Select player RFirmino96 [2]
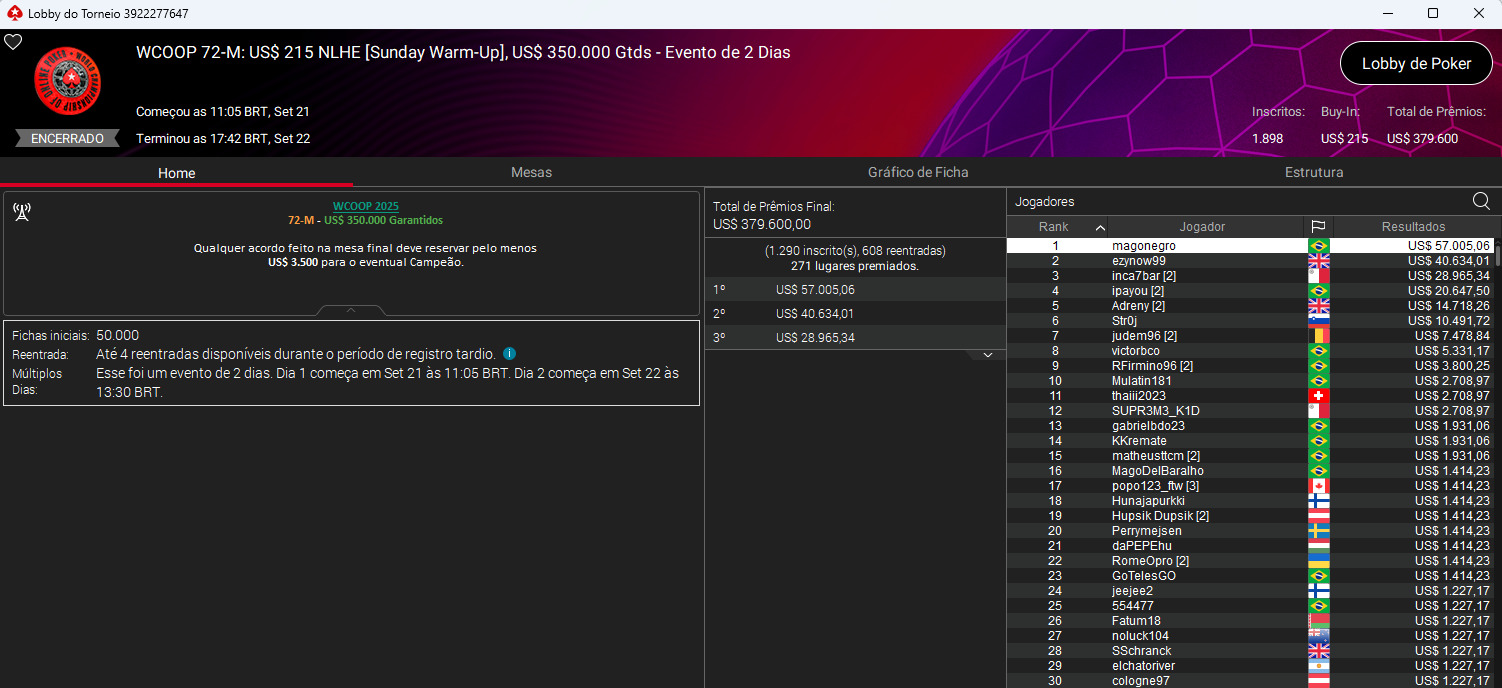Image resolution: width=1502 pixels, height=688 pixels. point(1250,366)
